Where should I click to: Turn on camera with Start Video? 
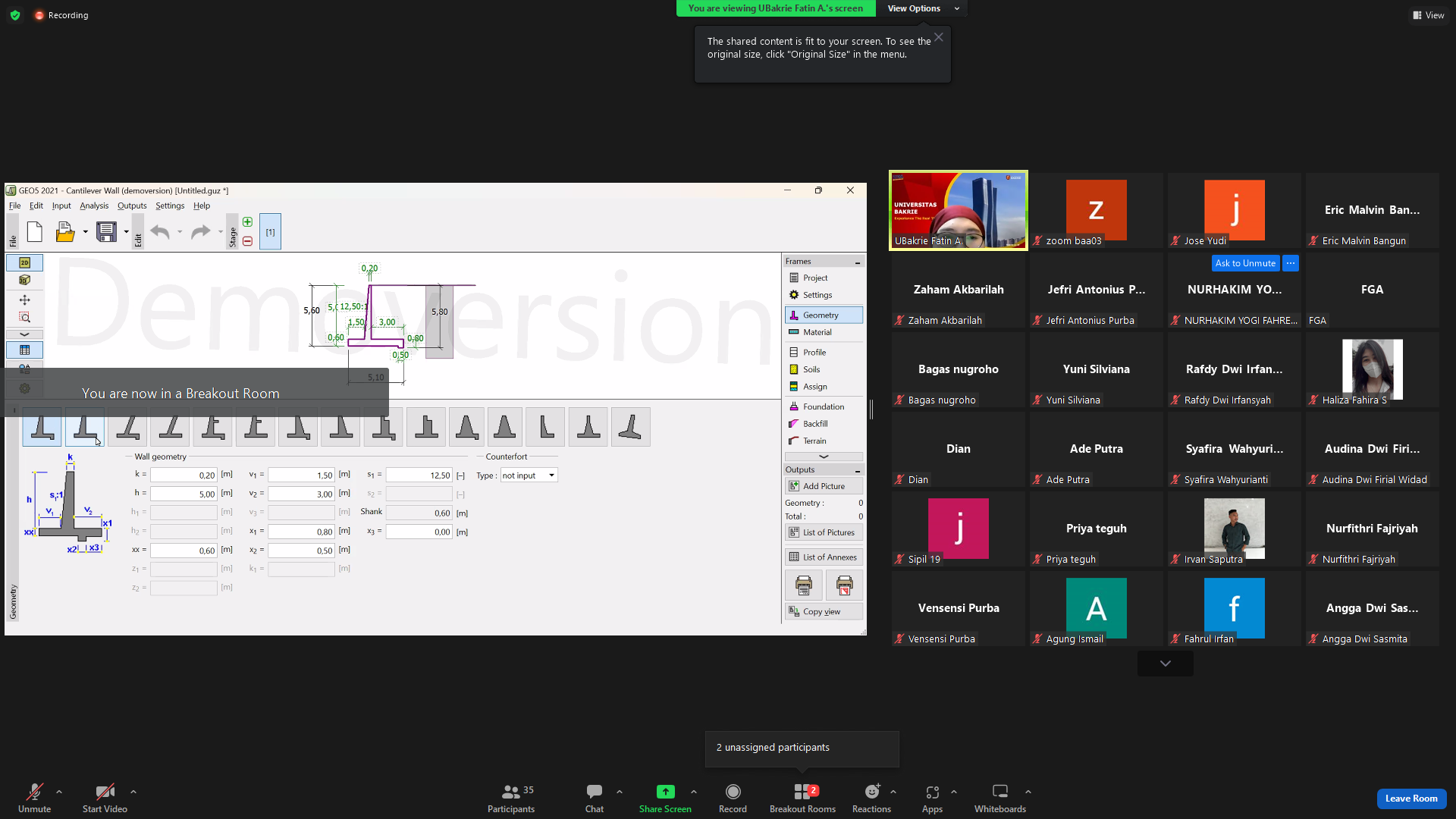click(x=105, y=799)
